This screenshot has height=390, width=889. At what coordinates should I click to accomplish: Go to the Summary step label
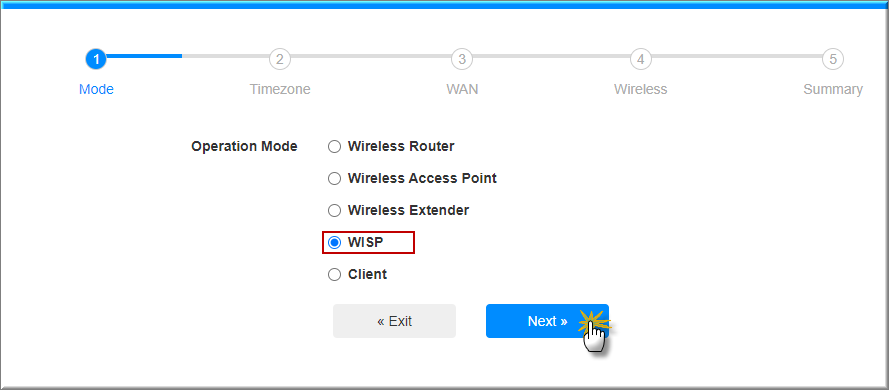[833, 90]
